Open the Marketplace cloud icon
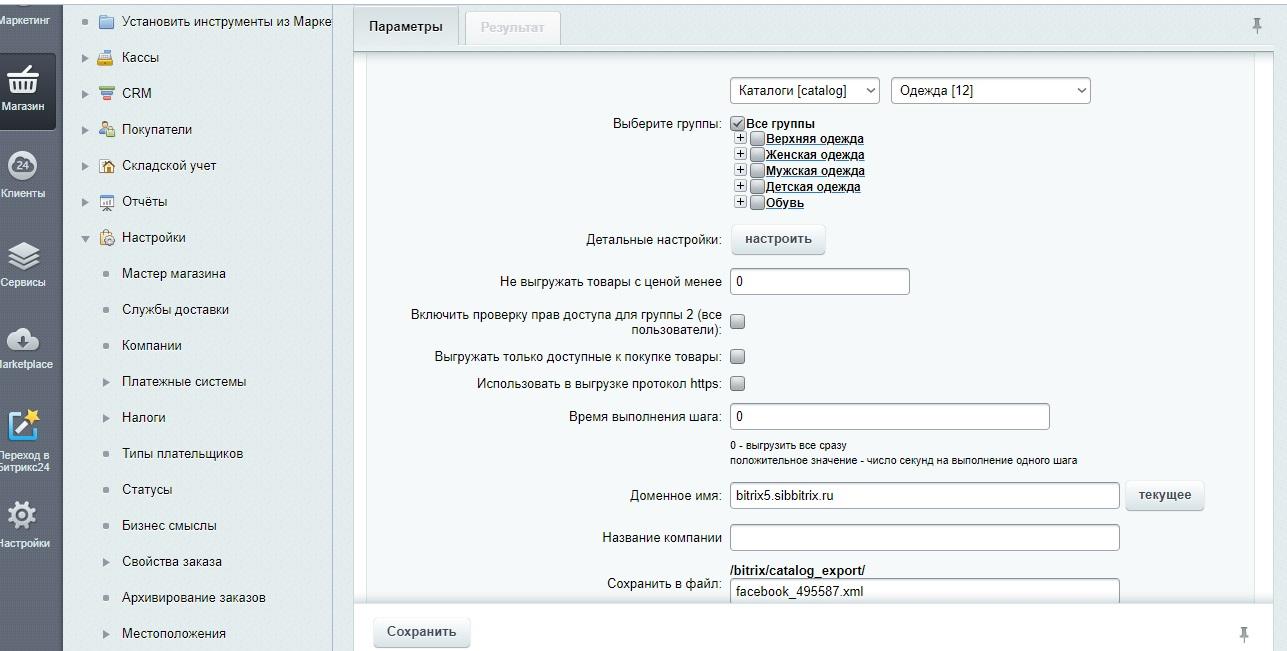The image size is (1287, 651). tap(22, 339)
